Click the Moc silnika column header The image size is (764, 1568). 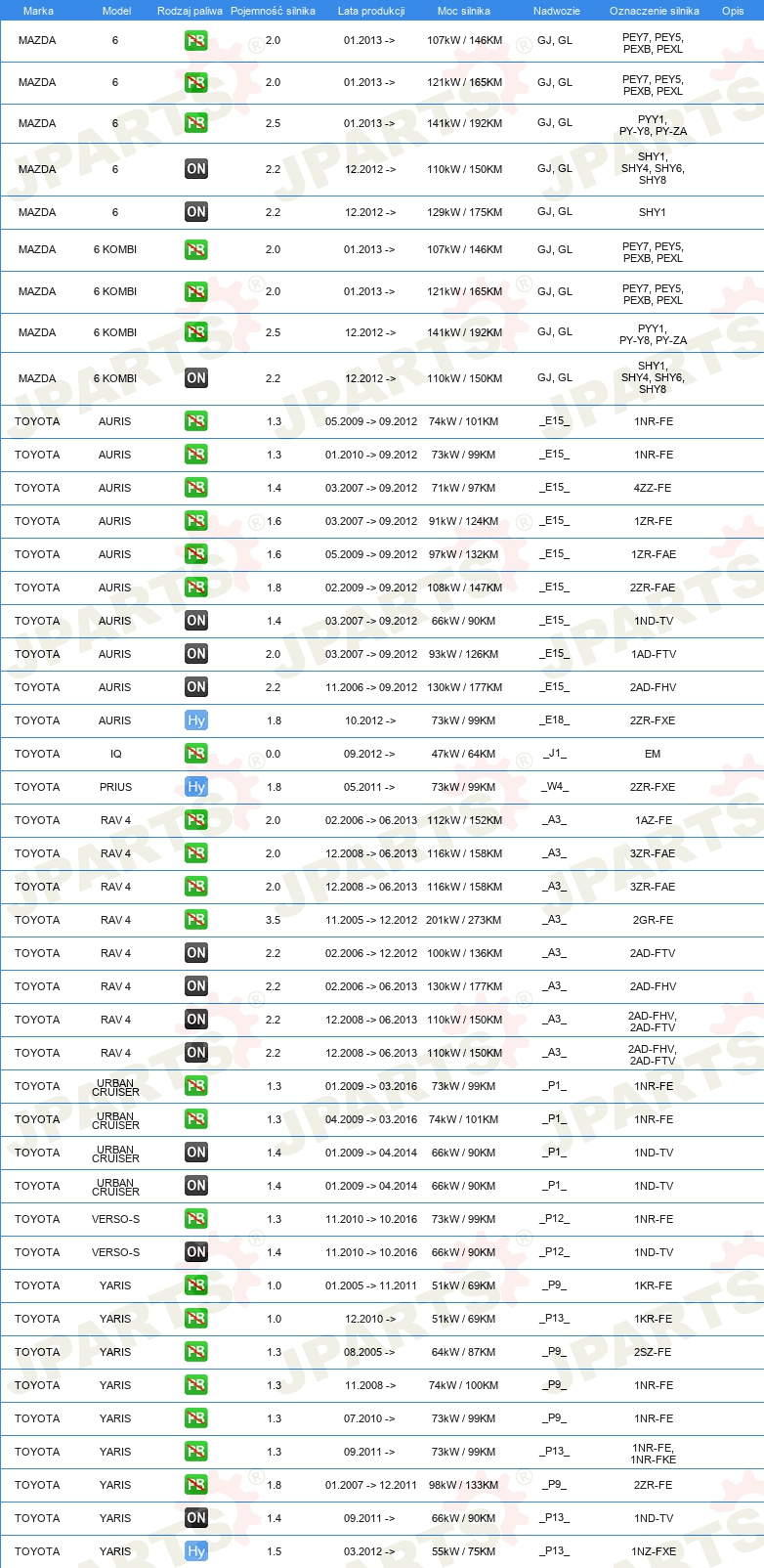[x=464, y=11]
